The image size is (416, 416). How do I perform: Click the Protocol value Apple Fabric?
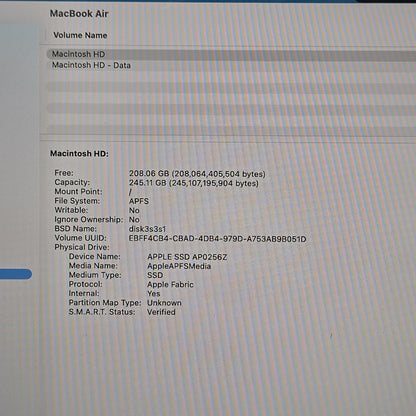[x=170, y=284]
